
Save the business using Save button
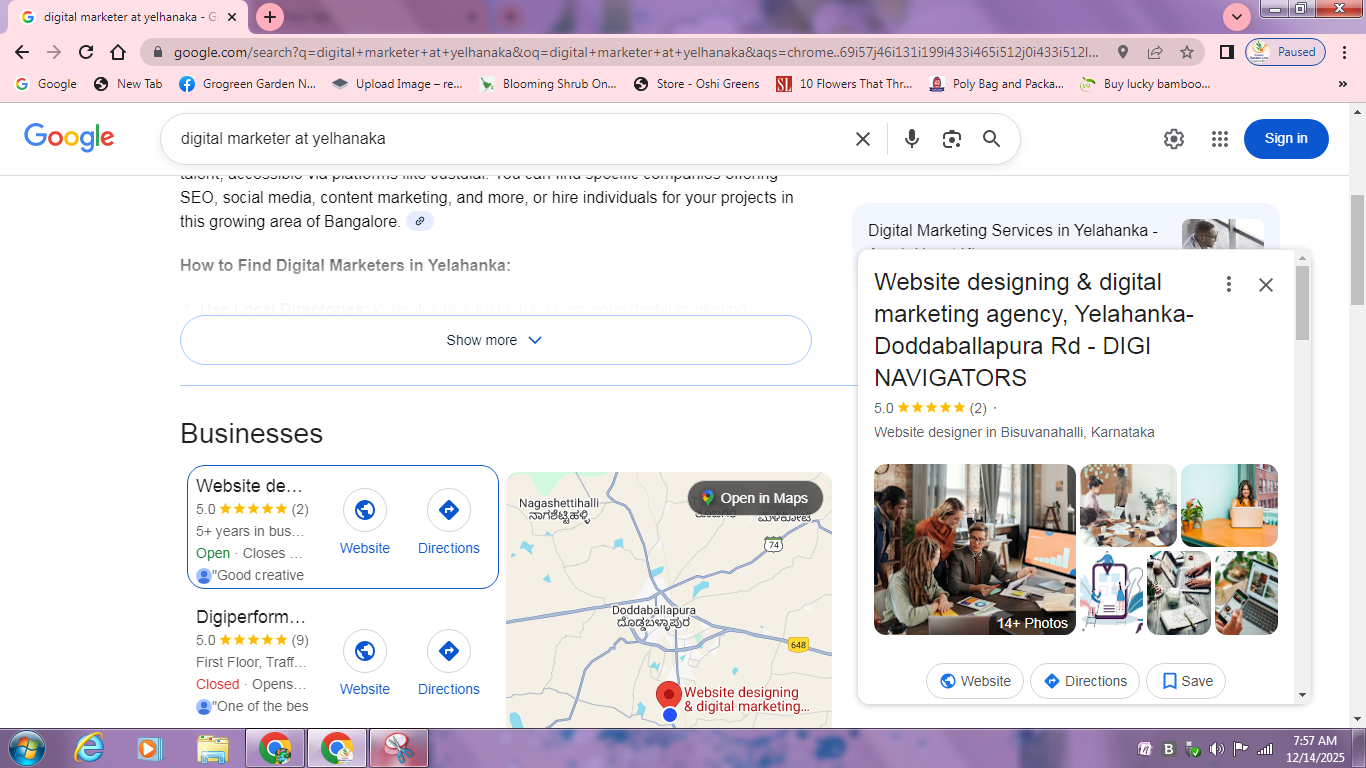coord(1186,681)
